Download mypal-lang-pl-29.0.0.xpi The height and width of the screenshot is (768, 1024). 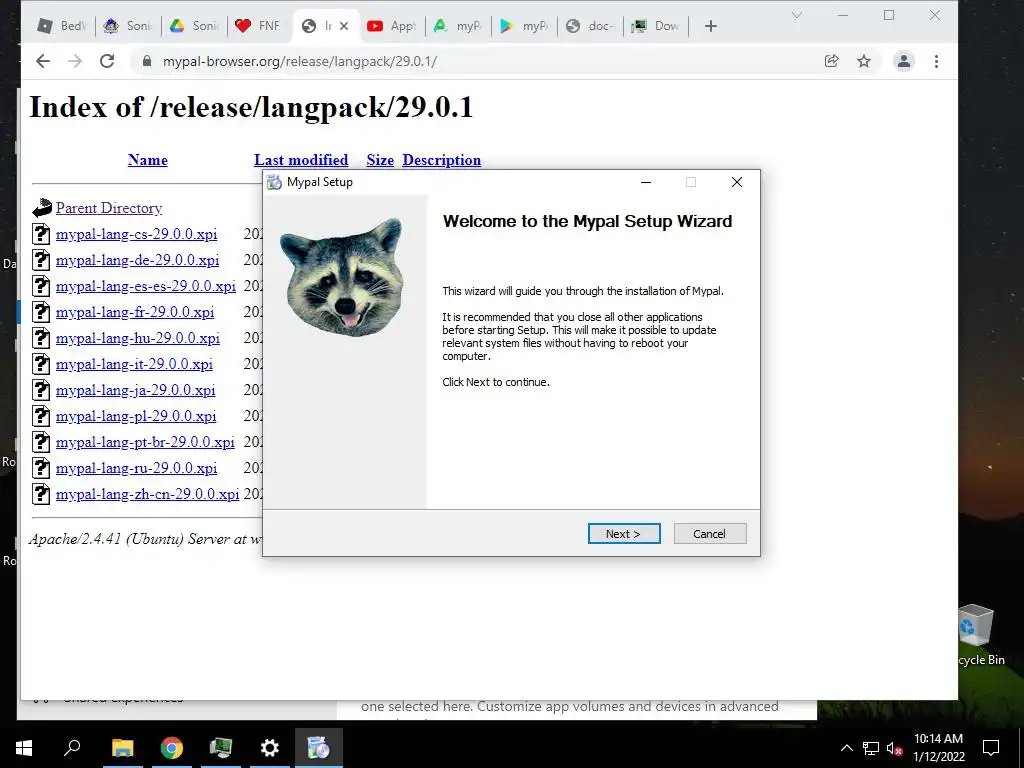click(x=136, y=417)
